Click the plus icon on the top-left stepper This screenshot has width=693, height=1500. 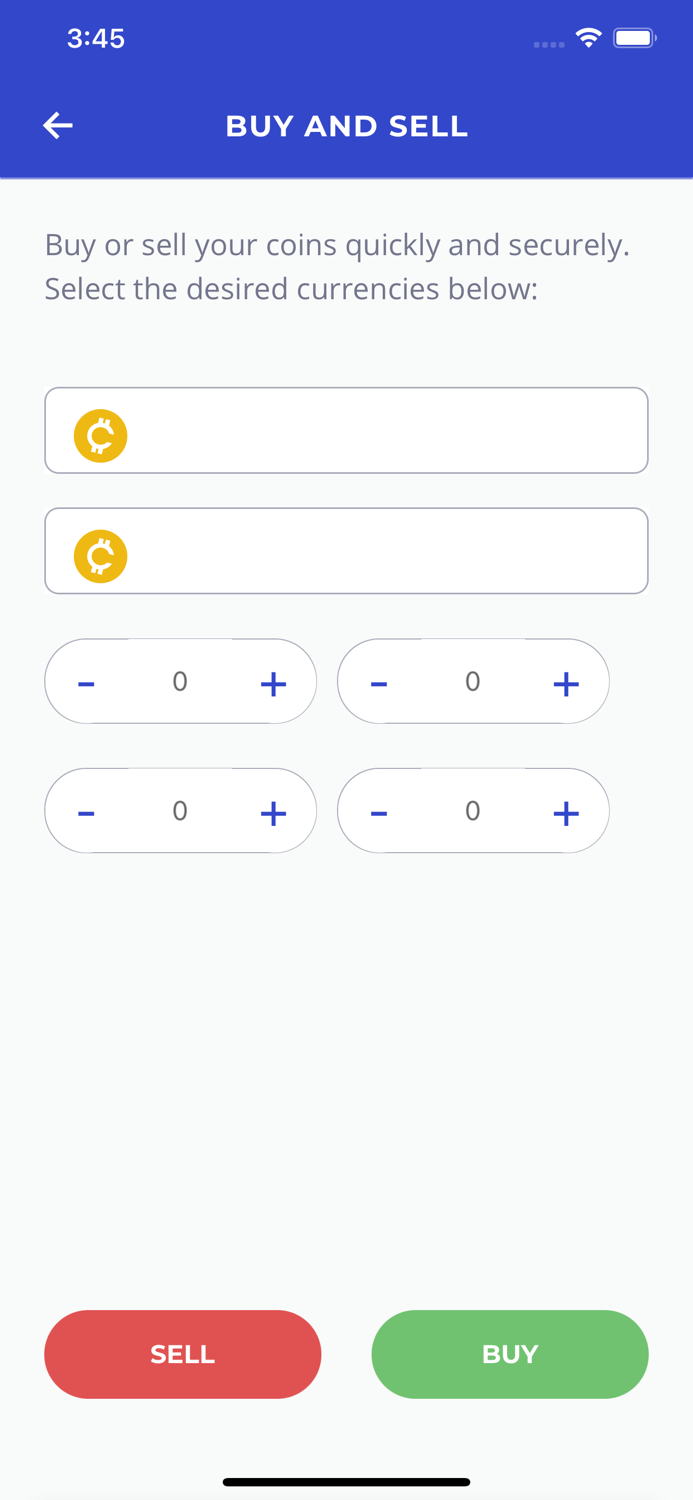coord(272,681)
